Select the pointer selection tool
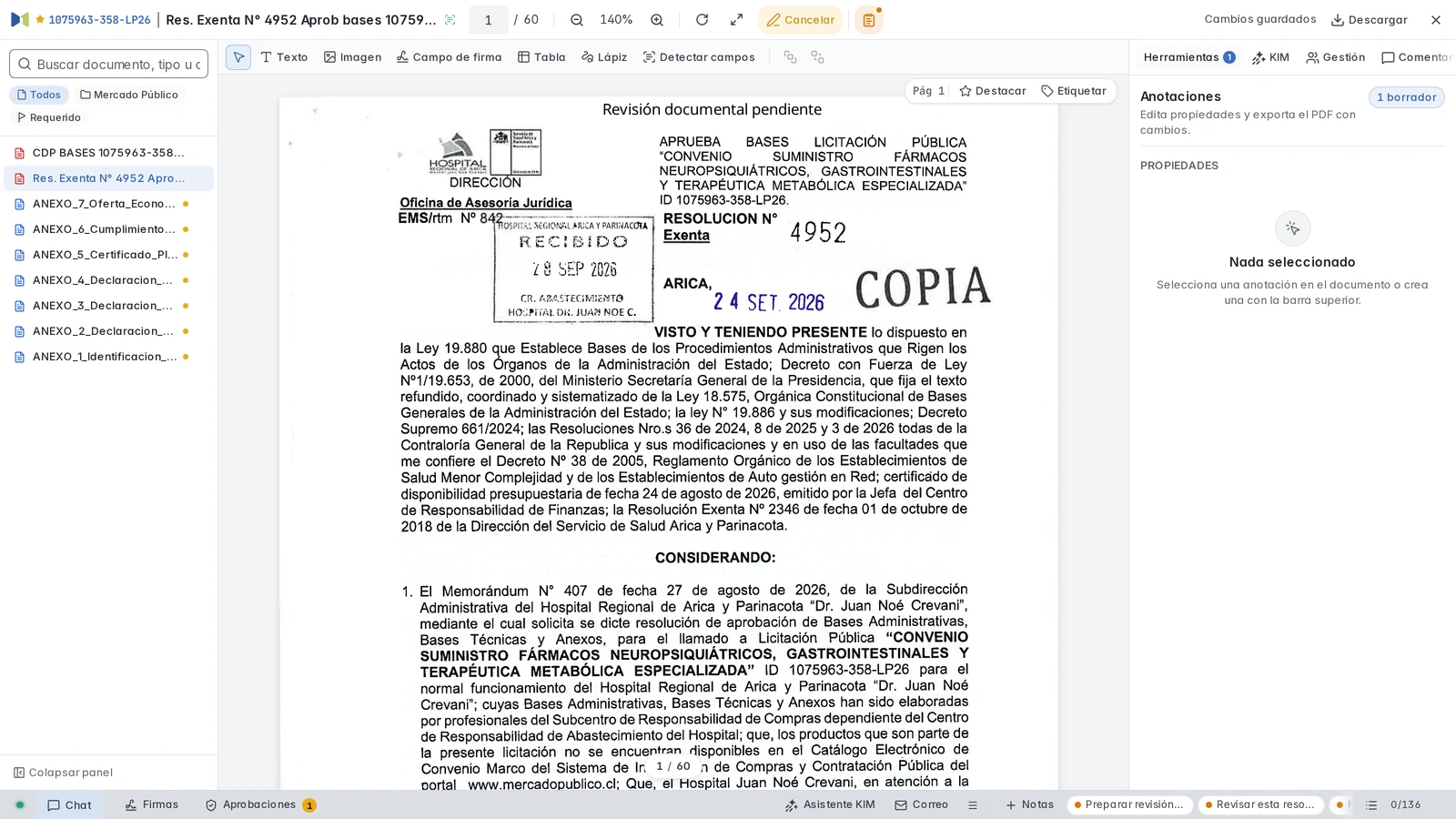The image size is (1456, 819). coord(238,57)
